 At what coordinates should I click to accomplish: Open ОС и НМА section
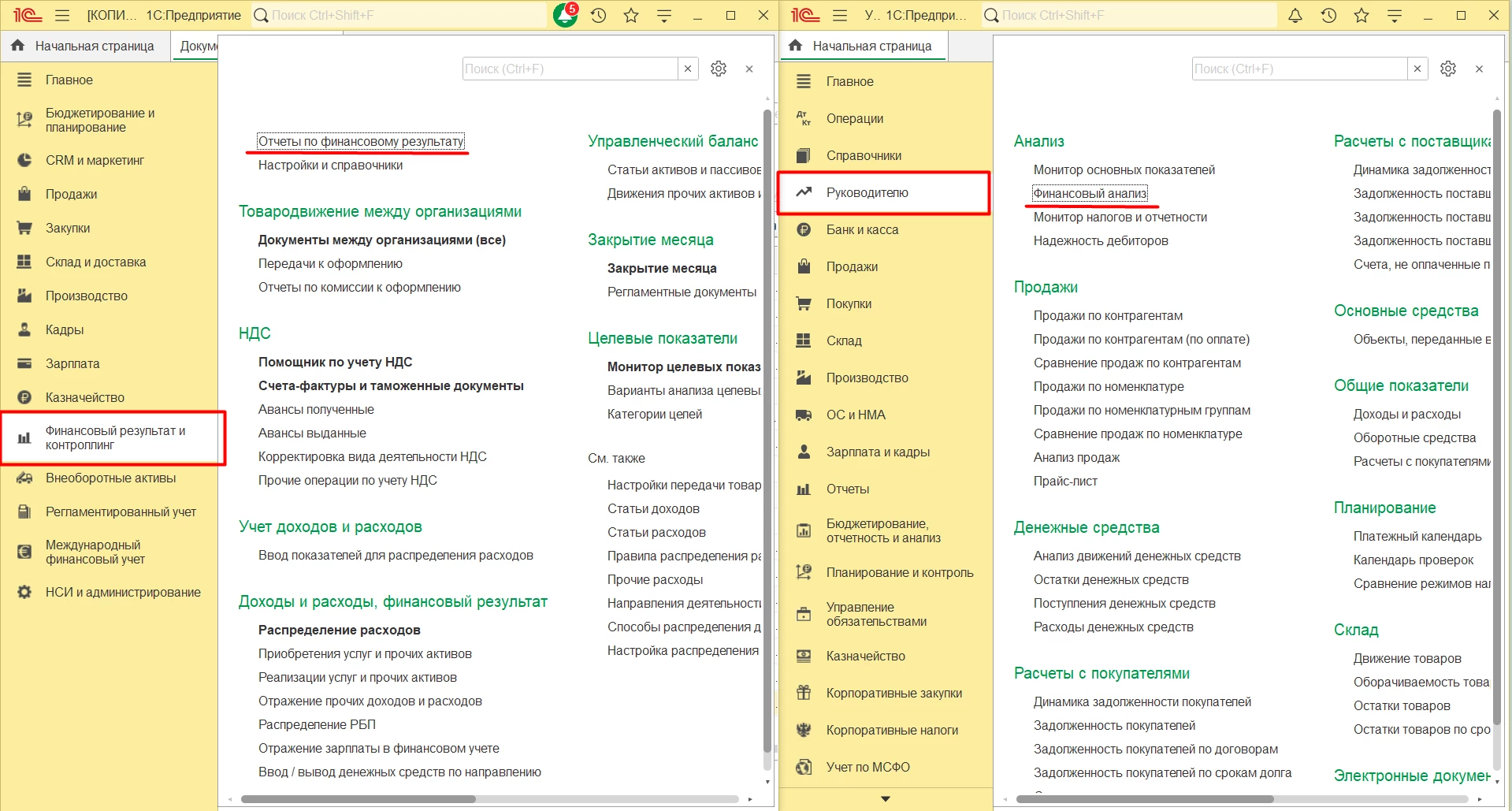[x=885, y=415]
